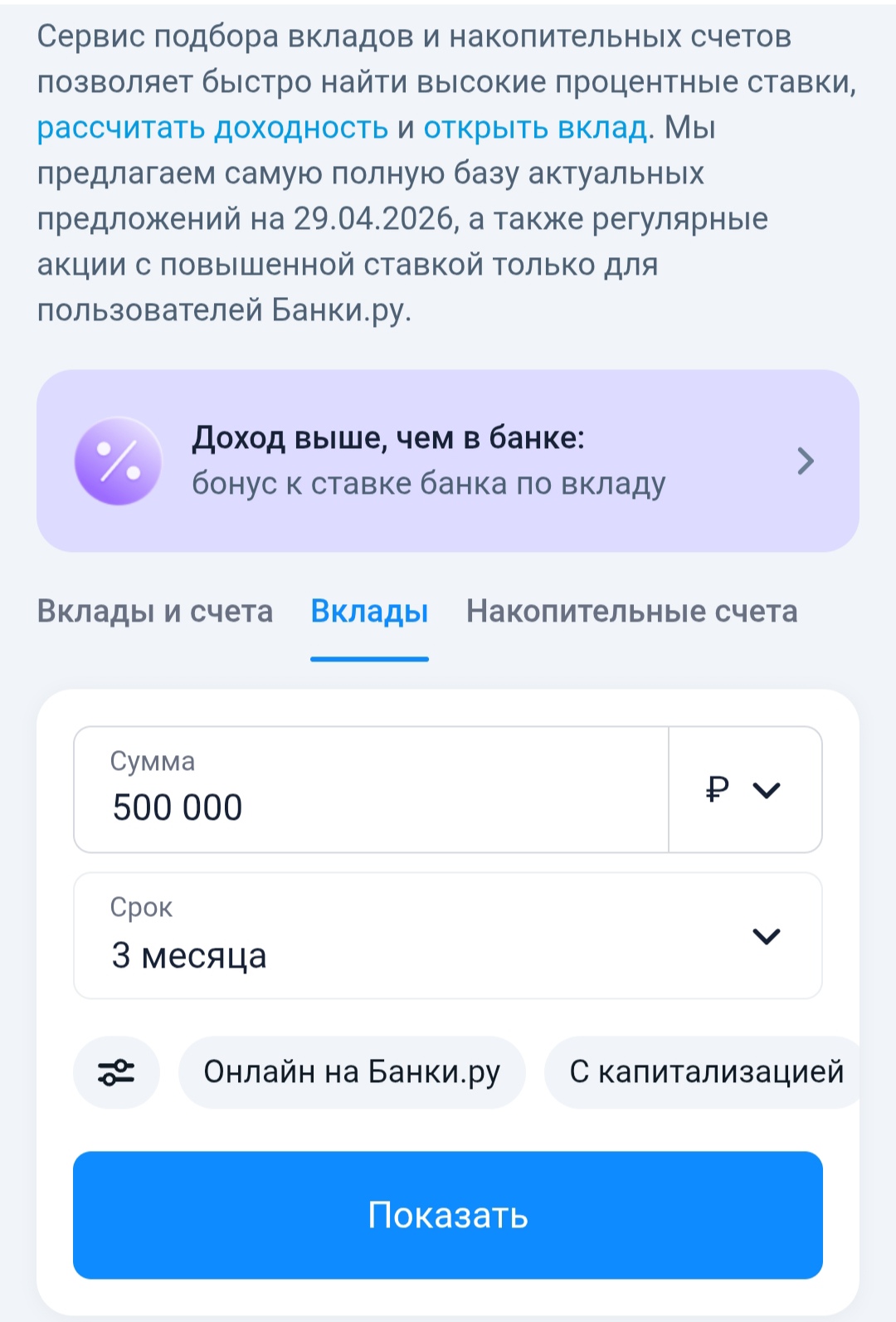Click the ruble currency symbol
896x1322 pixels.
point(718,788)
